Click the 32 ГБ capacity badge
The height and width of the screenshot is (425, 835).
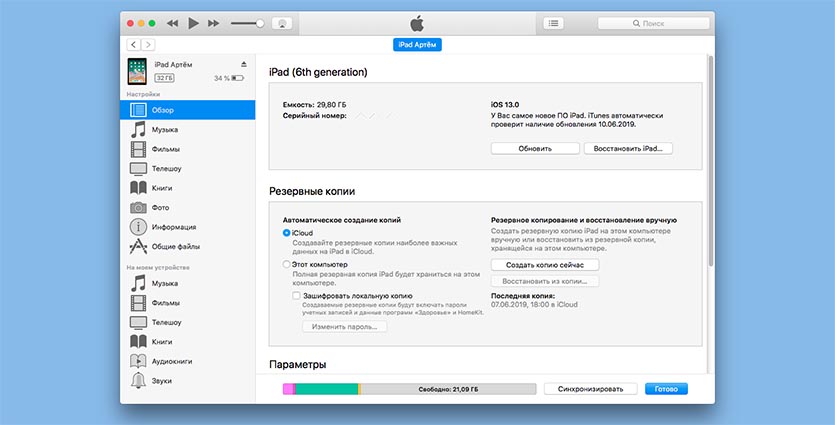[165, 78]
